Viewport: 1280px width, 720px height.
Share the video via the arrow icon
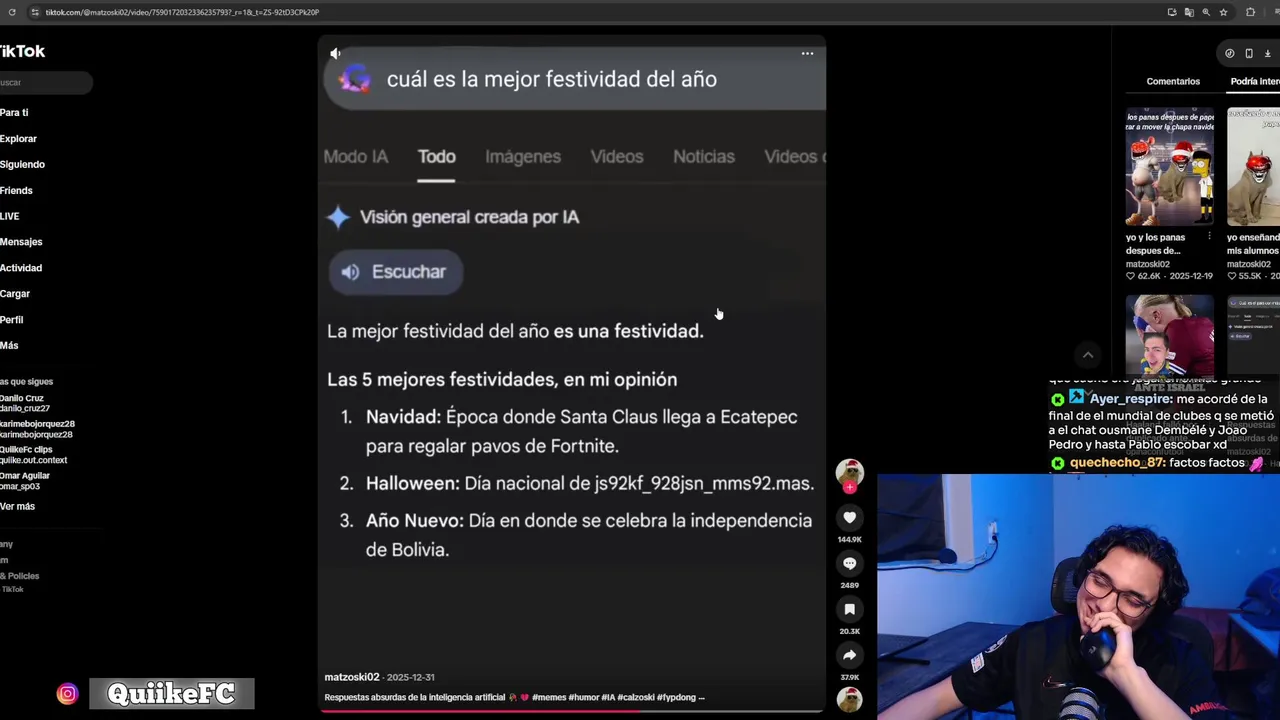point(849,655)
